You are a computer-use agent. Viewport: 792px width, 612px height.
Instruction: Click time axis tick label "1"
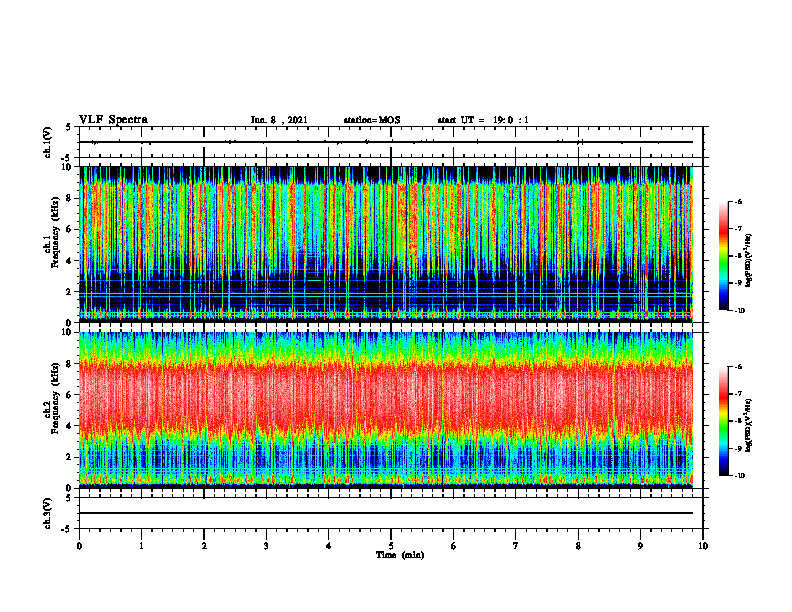point(141,546)
